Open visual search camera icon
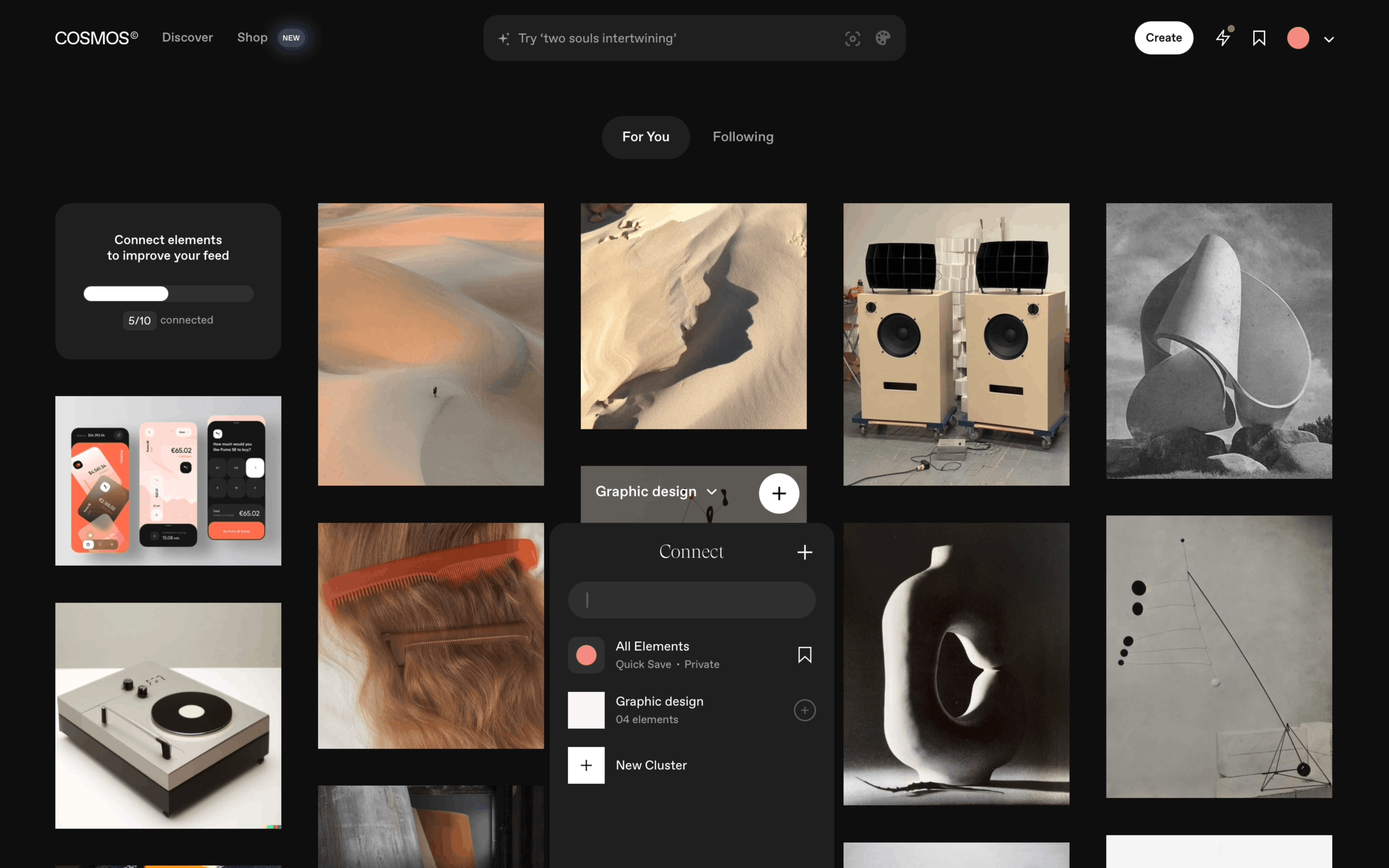 tap(853, 39)
